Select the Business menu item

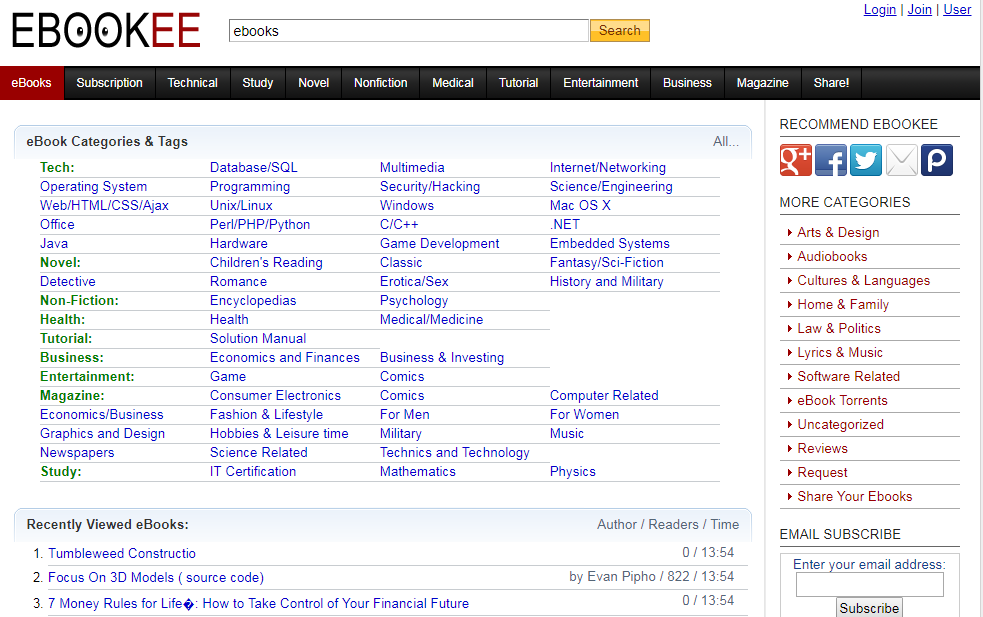coord(687,83)
